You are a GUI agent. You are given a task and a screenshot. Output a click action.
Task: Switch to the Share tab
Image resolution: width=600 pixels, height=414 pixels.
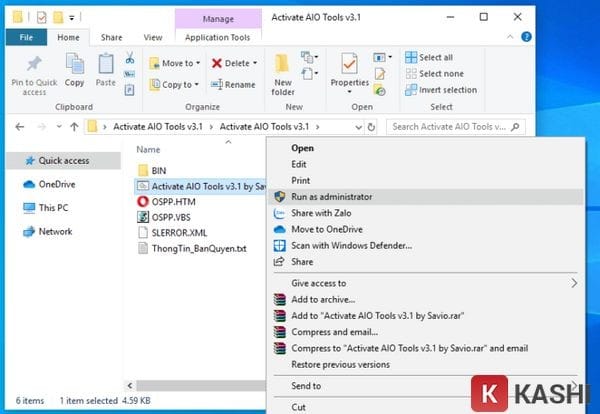111,37
